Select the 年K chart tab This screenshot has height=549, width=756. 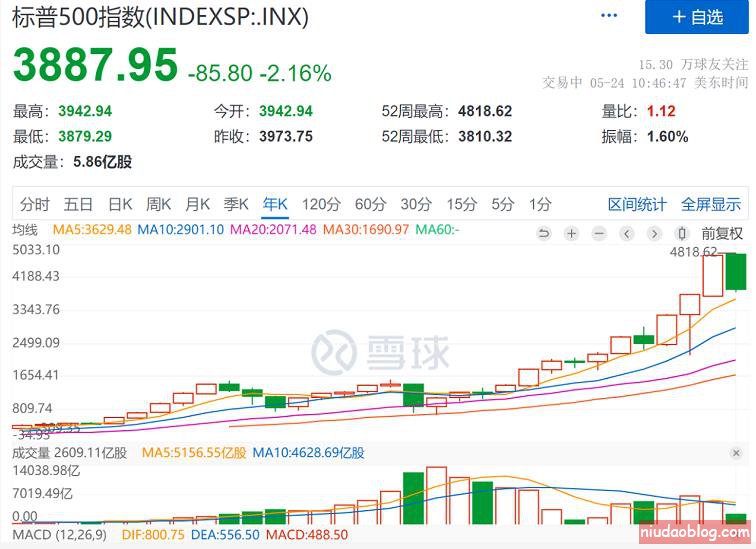[x=275, y=204]
